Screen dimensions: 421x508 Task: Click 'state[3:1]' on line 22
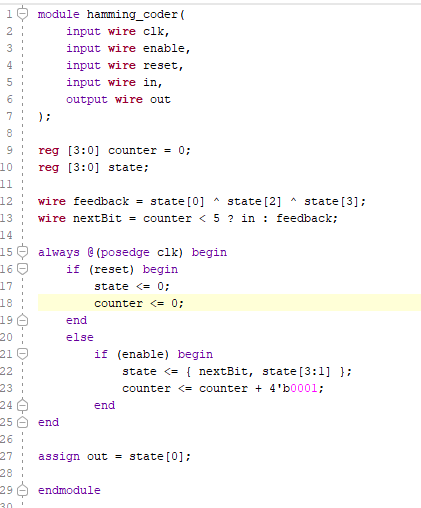point(296,371)
